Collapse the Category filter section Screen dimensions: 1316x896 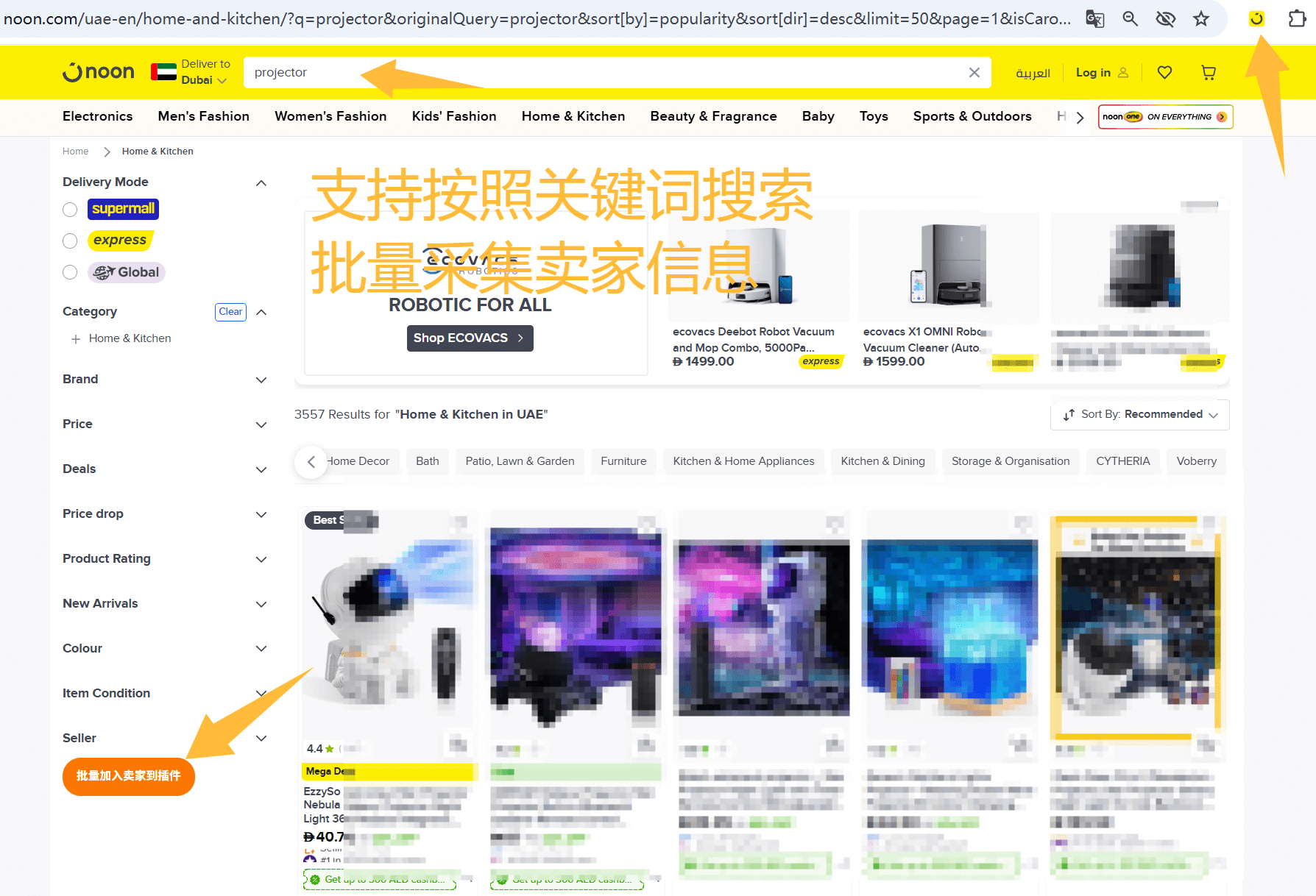pos(261,312)
